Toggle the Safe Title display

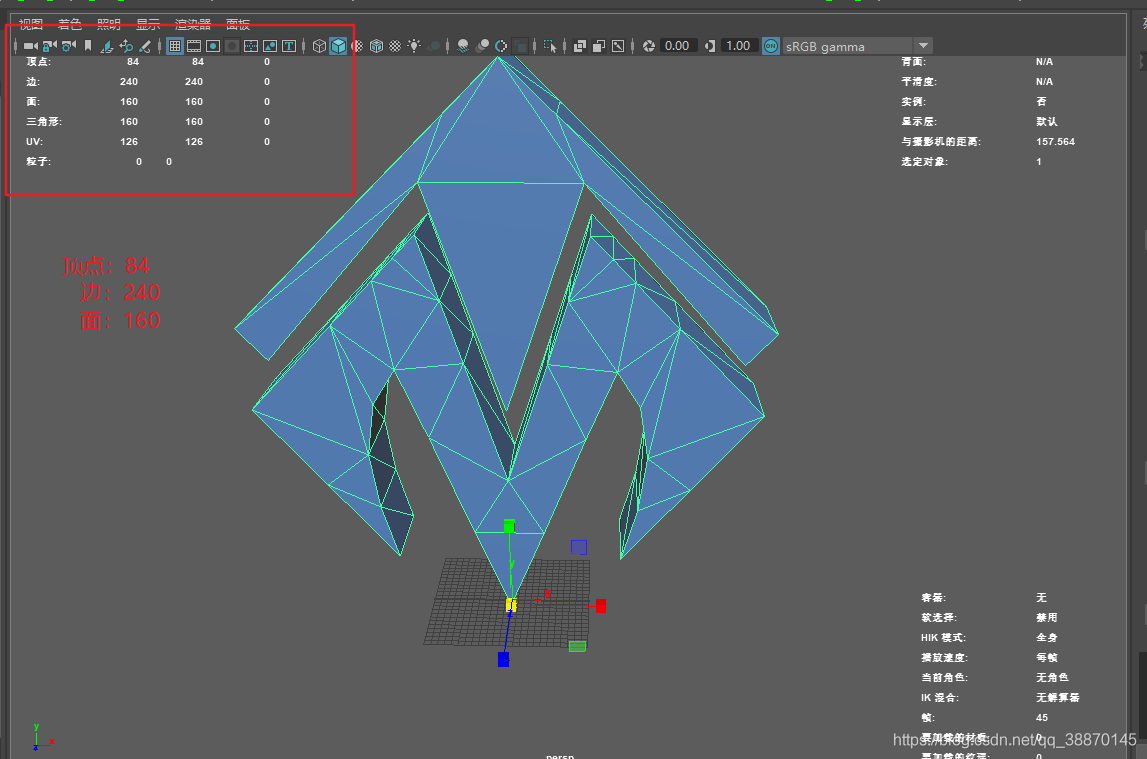289,46
